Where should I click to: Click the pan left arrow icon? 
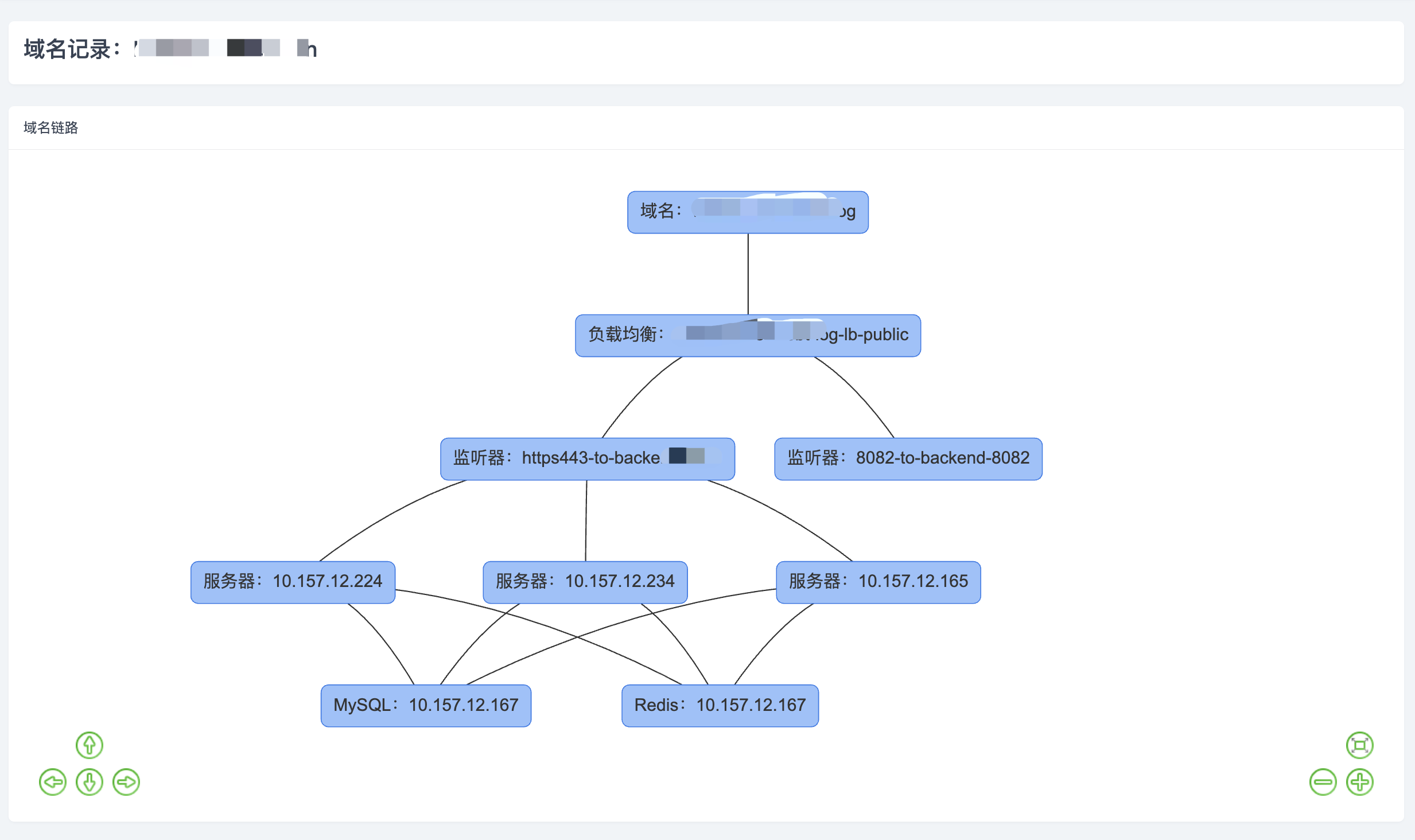pyautogui.click(x=53, y=782)
